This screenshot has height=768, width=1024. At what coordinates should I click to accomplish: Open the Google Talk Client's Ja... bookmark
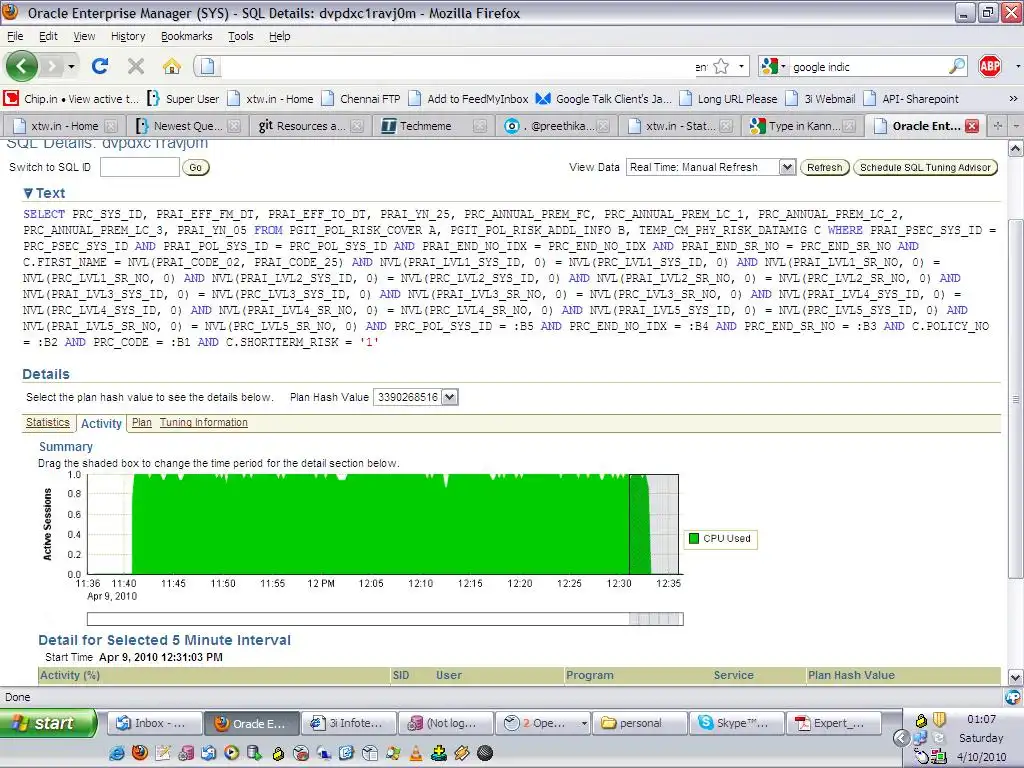(x=603, y=99)
